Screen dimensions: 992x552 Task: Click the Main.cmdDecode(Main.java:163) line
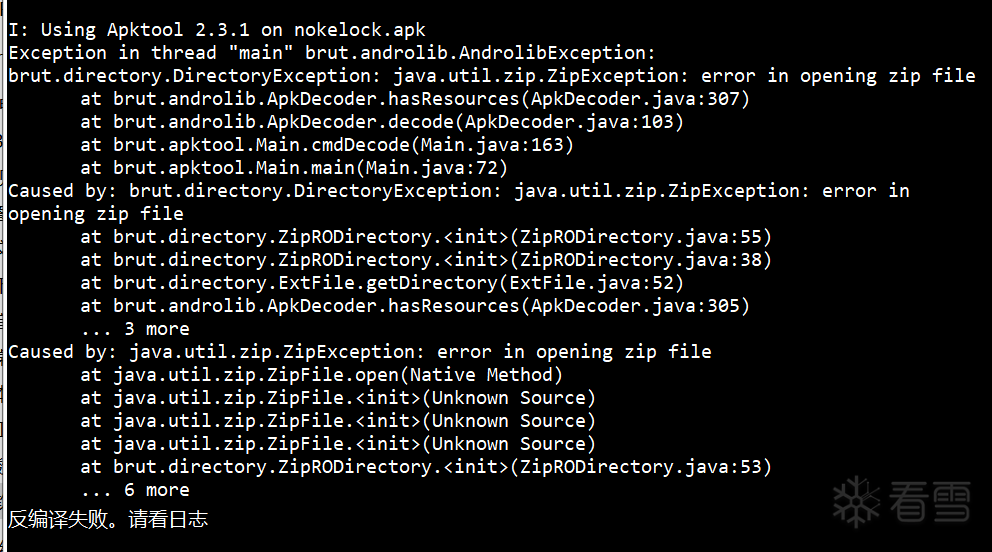click(x=327, y=145)
